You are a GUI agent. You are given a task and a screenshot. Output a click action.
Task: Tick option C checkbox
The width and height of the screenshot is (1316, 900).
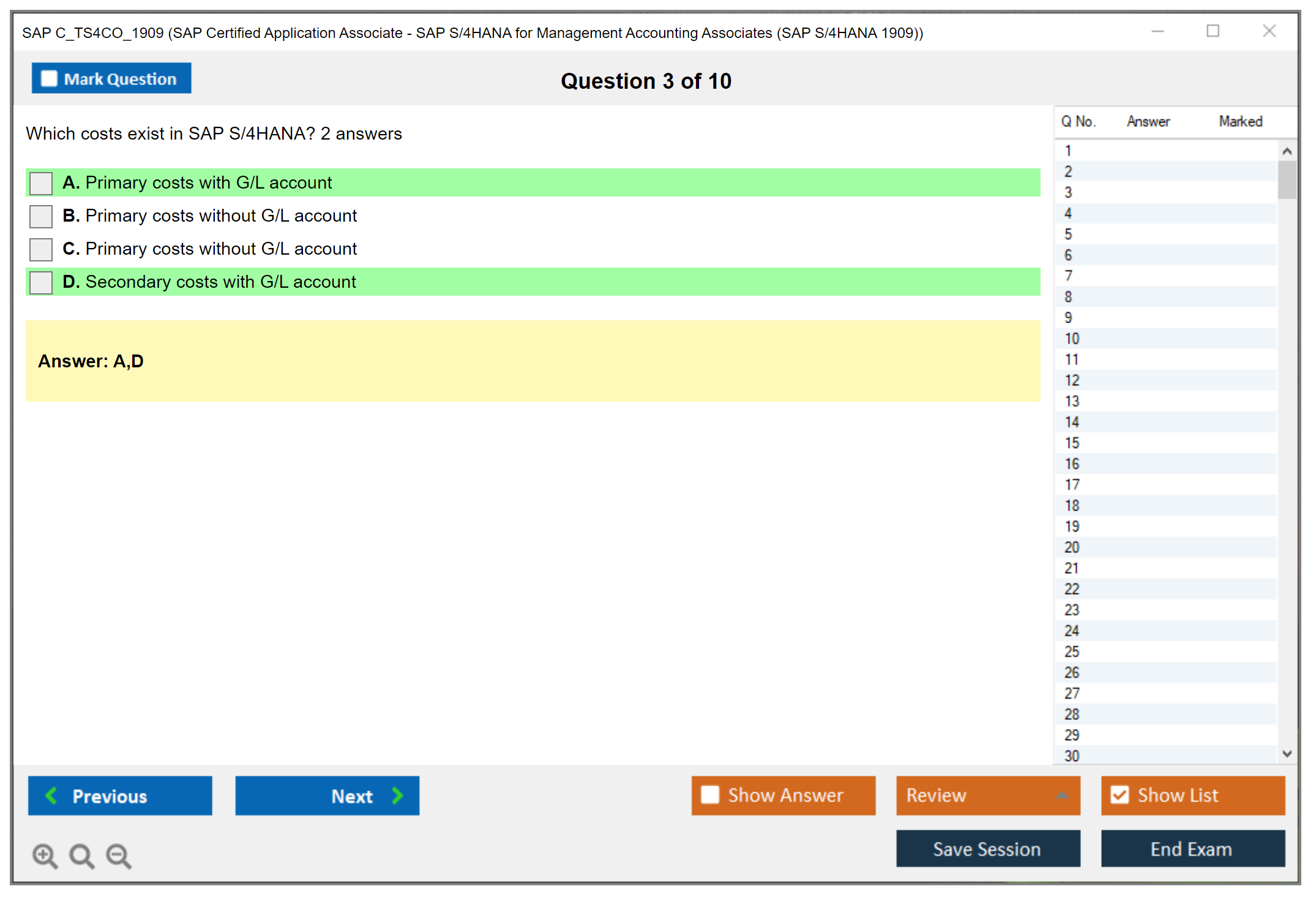pyautogui.click(x=41, y=249)
